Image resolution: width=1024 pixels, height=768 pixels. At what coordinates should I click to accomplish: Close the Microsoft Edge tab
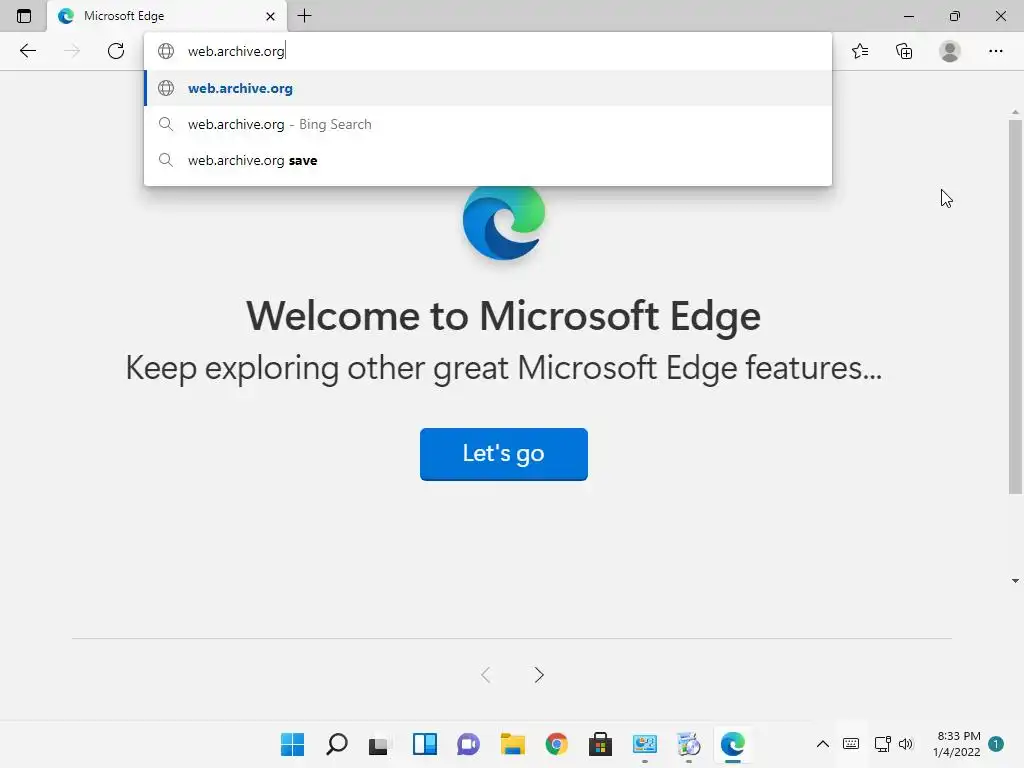[x=270, y=16]
